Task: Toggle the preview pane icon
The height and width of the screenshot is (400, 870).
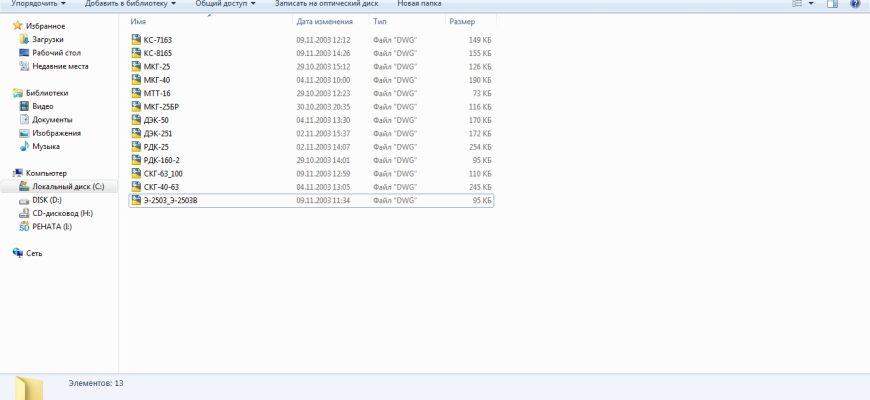Action: tap(832, 5)
